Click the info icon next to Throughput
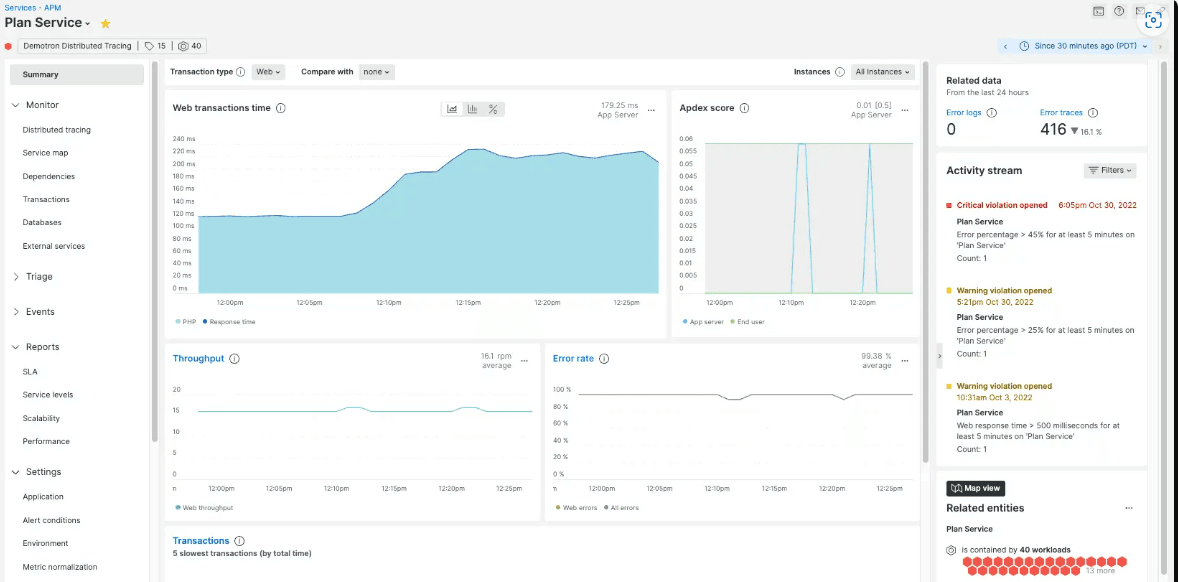The height and width of the screenshot is (582, 1178). [234, 359]
